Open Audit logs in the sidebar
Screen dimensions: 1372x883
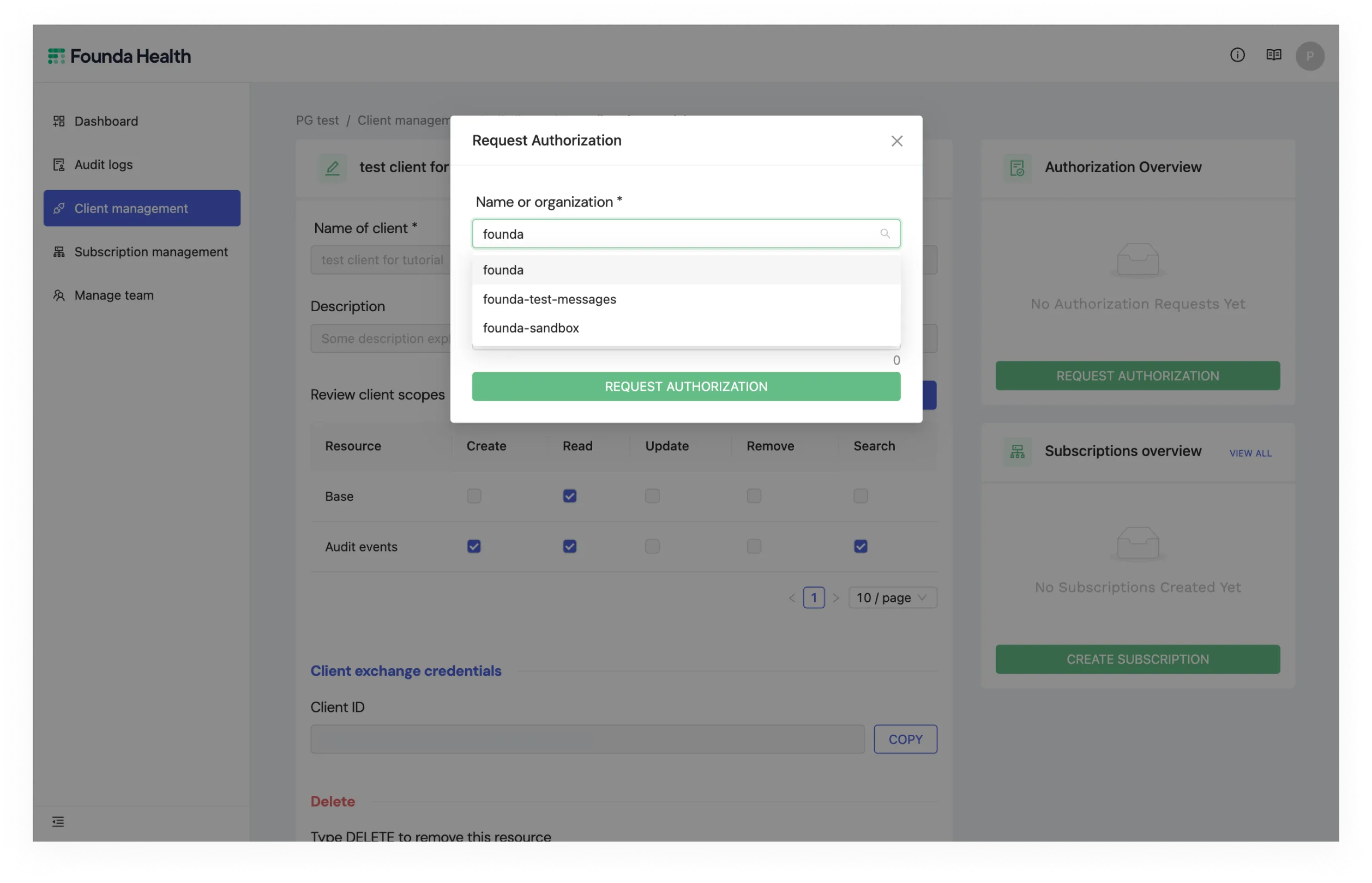tap(142, 165)
